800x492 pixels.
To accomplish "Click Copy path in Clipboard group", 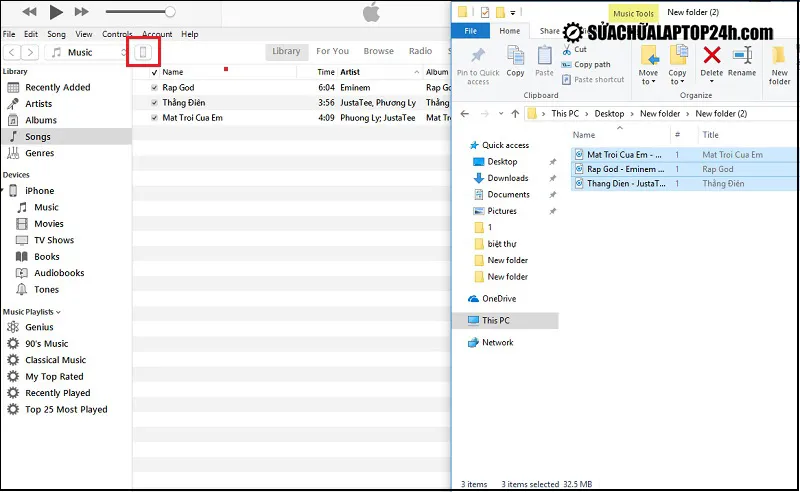I will click(591, 64).
